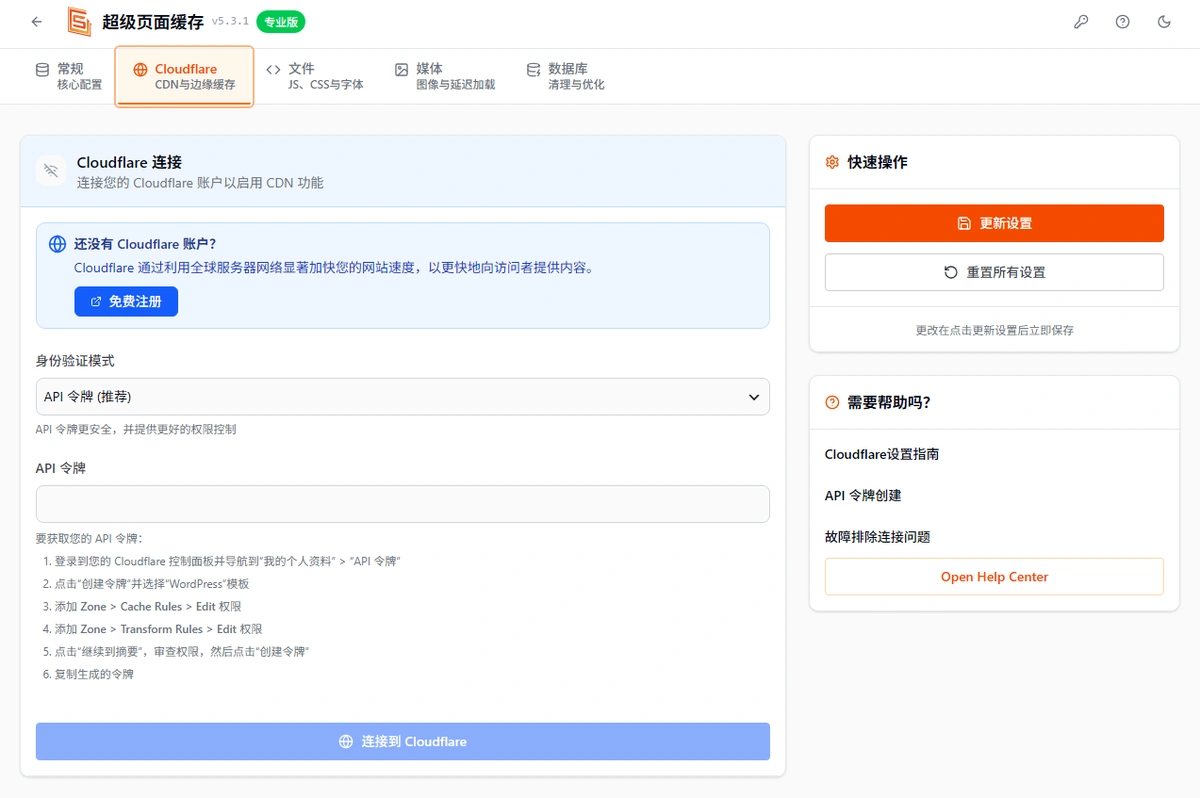Click the 还没有 Cloudflare 账户？ heading

pos(145,243)
